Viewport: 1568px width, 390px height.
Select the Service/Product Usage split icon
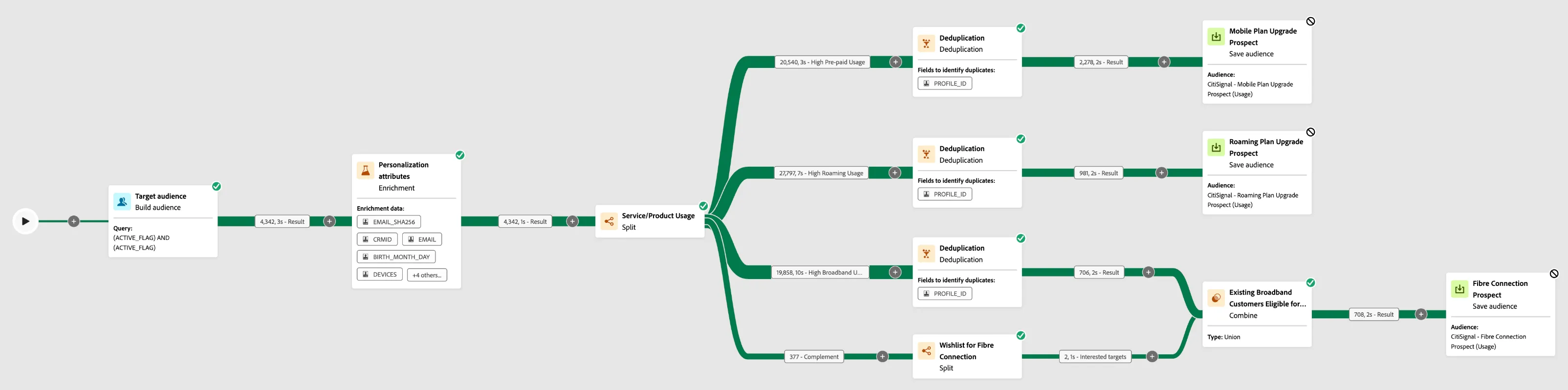609,221
